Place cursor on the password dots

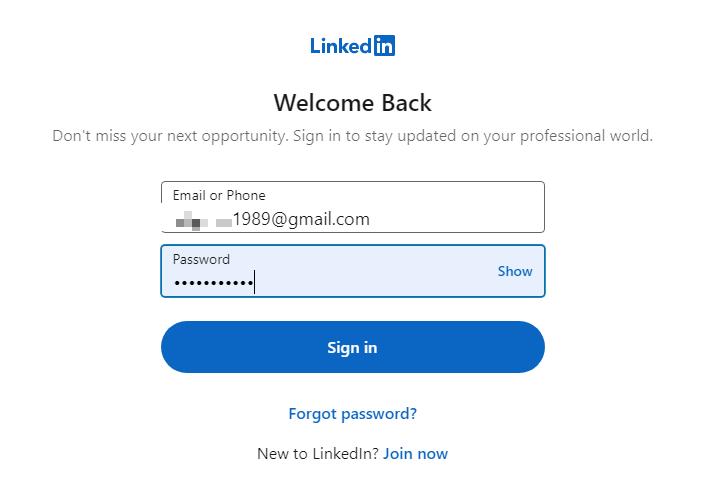tap(214, 283)
